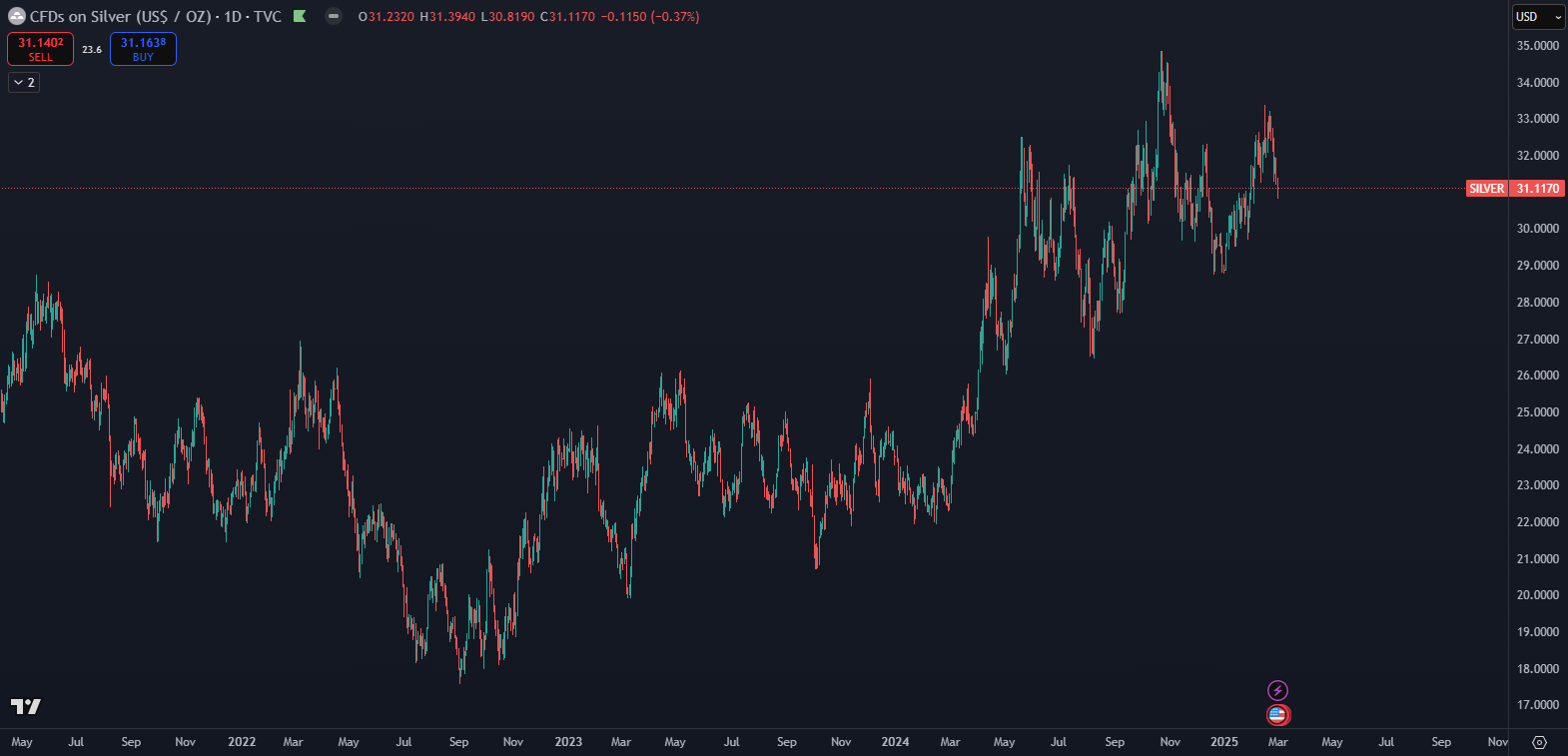Click the silver symbol logo icon

[16, 17]
